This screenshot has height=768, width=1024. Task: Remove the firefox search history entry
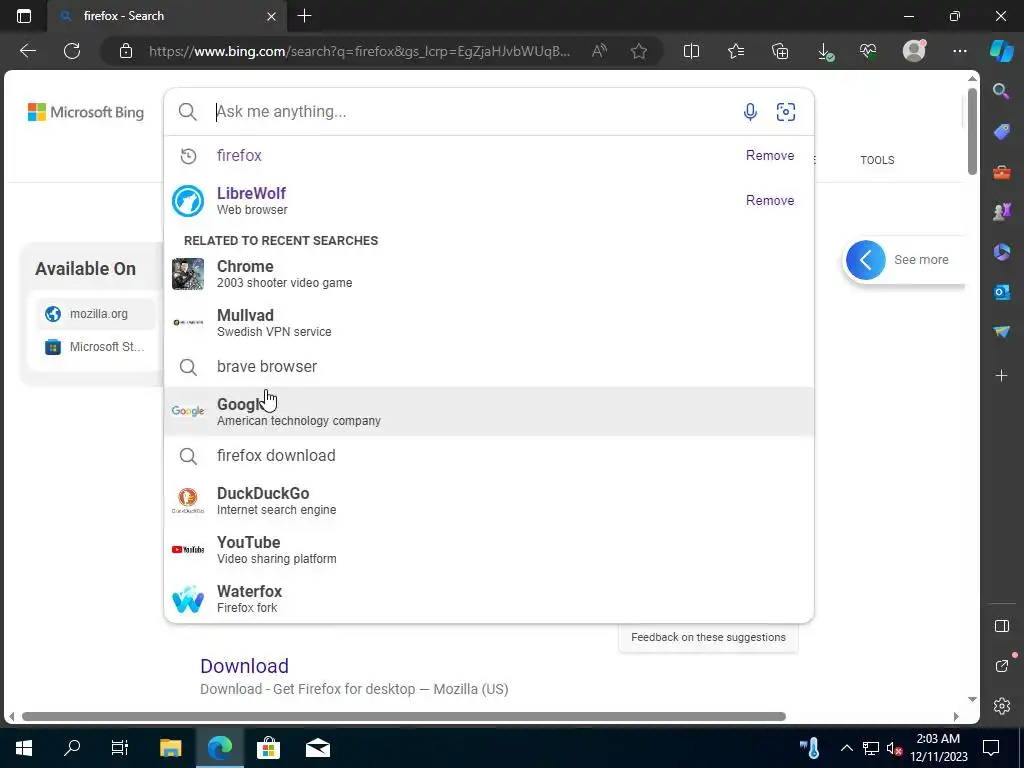(x=770, y=155)
